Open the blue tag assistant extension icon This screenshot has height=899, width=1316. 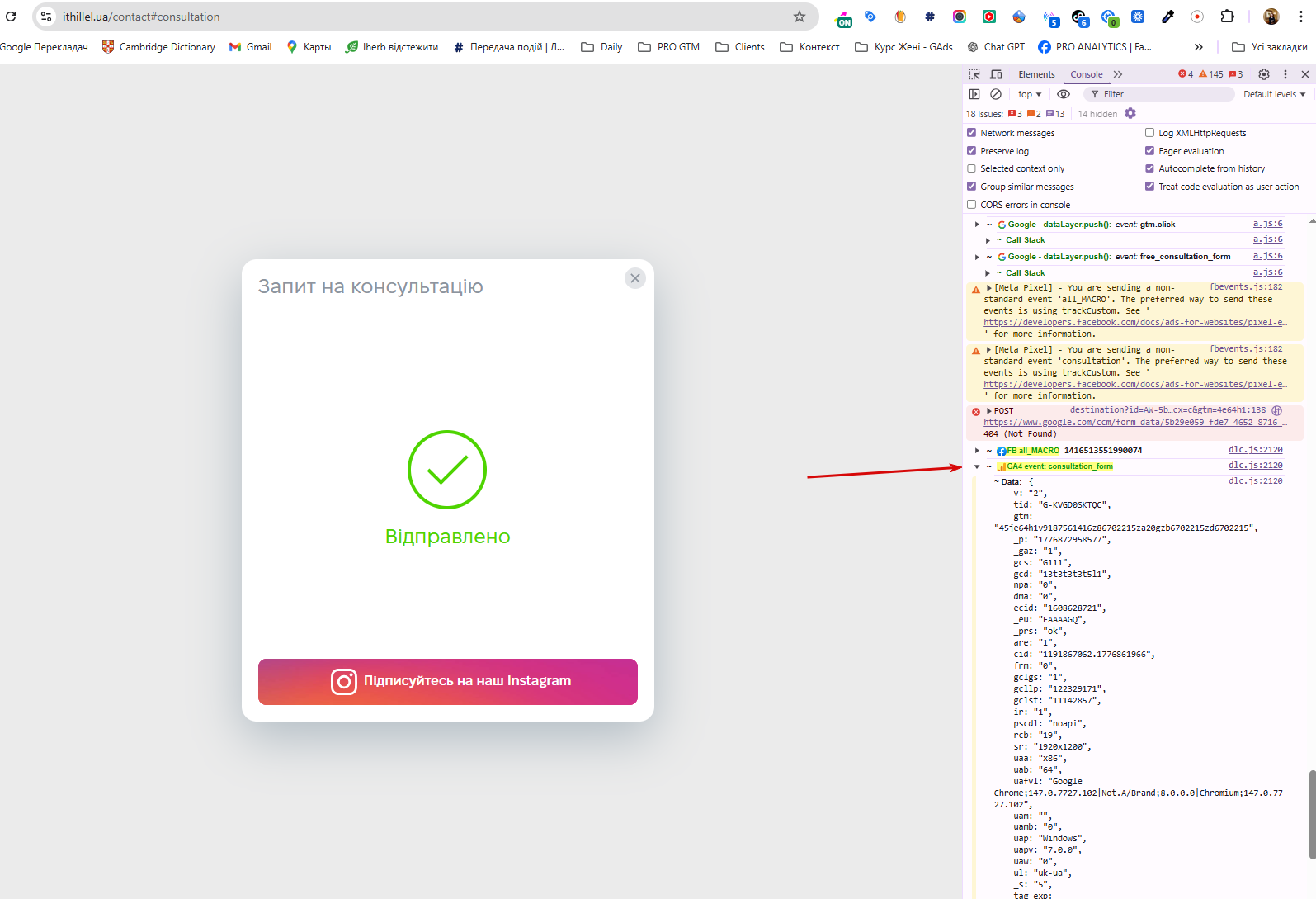coord(870,17)
